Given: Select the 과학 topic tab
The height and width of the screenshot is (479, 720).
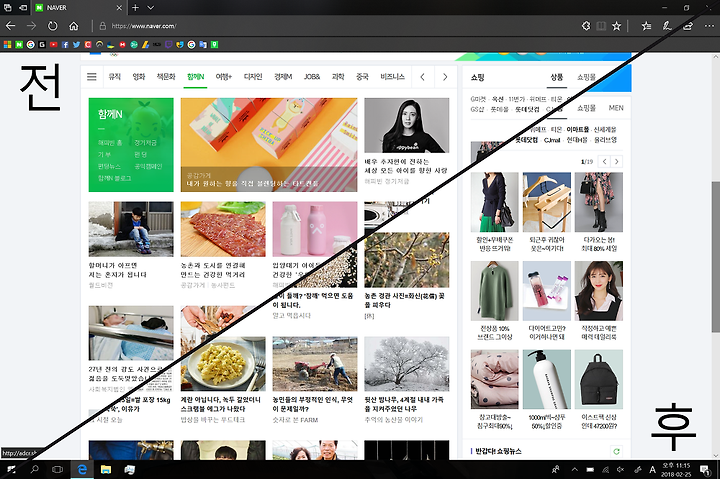Looking at the screenshot, I should coord(338,77).
